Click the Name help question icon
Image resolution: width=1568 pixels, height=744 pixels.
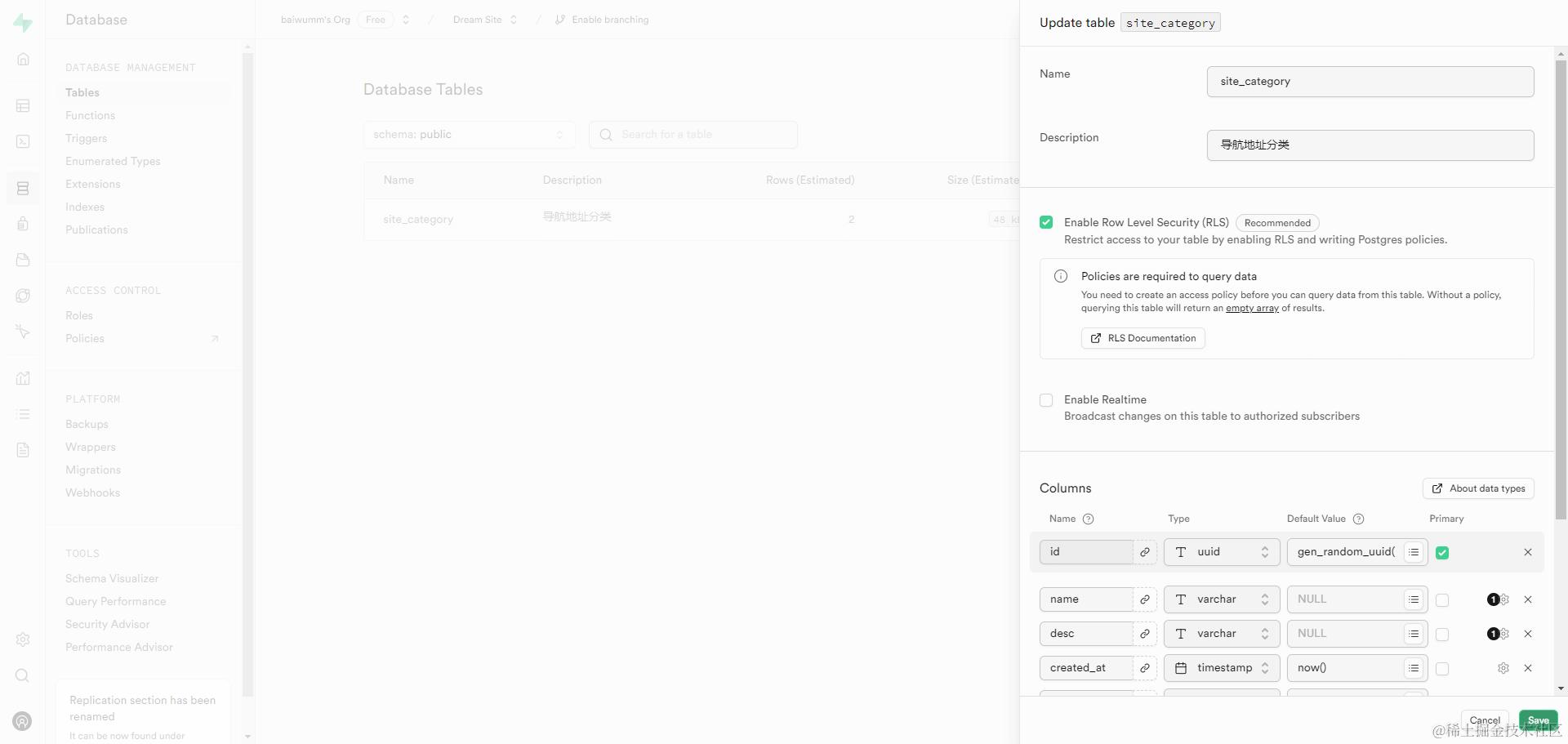click(1088, 519)
